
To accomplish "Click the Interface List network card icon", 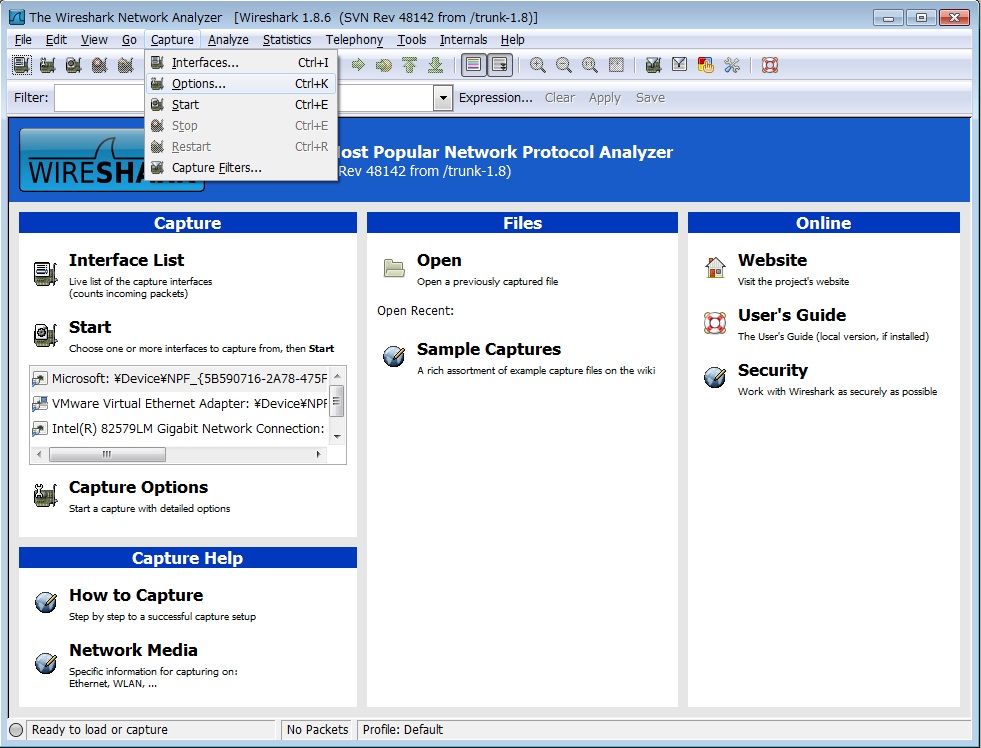I will 46,273.
